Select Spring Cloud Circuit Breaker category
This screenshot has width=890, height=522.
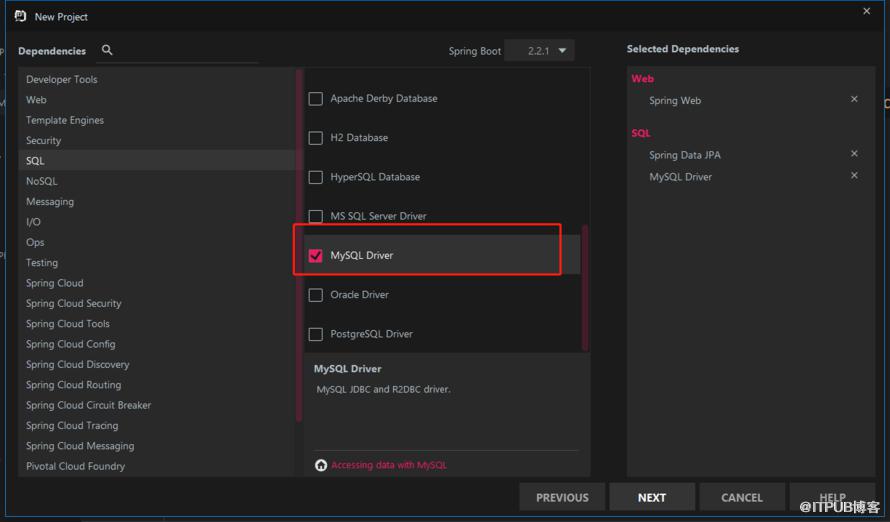[x=157, y=406]
